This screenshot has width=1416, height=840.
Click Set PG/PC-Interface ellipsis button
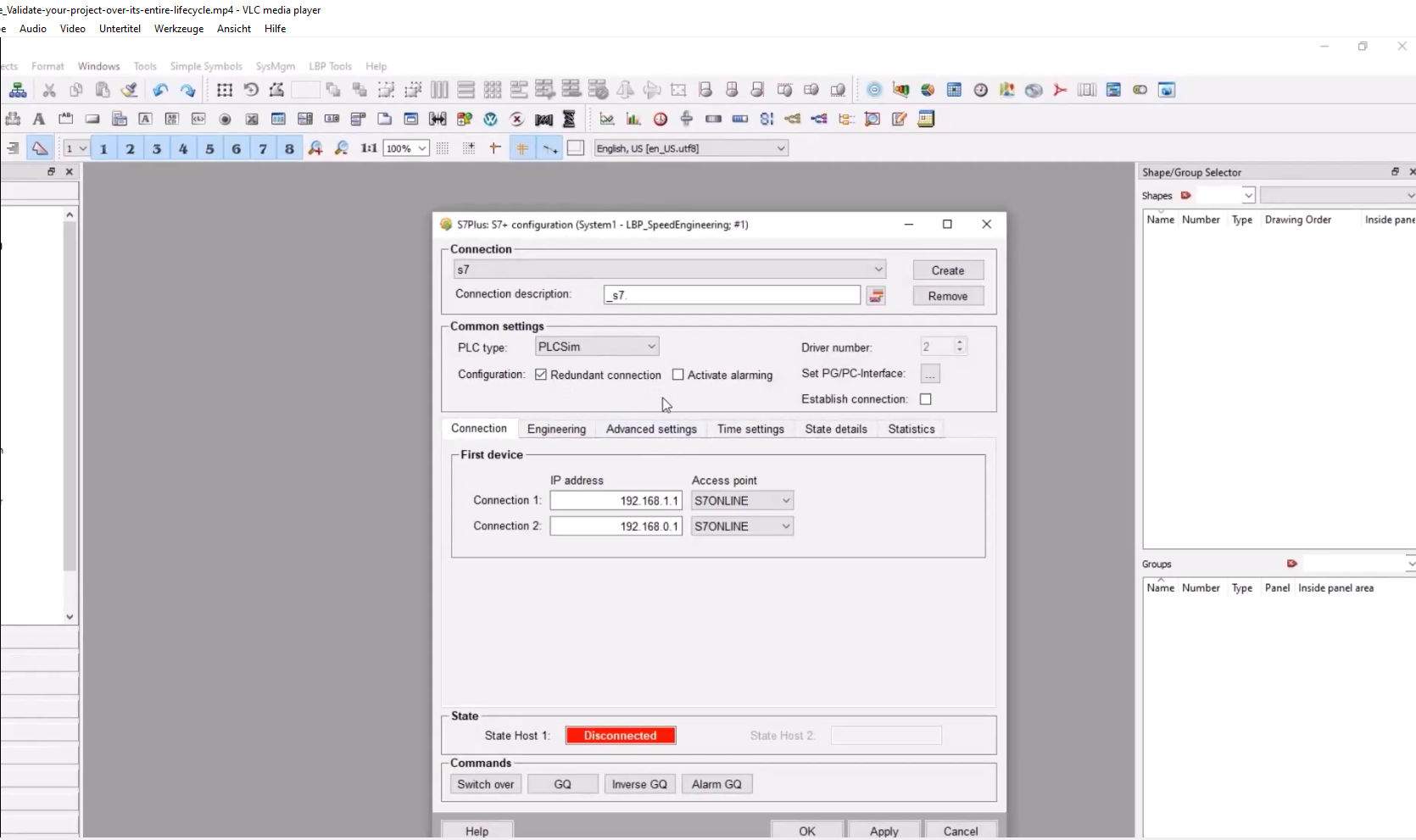[x=930, y=374]
